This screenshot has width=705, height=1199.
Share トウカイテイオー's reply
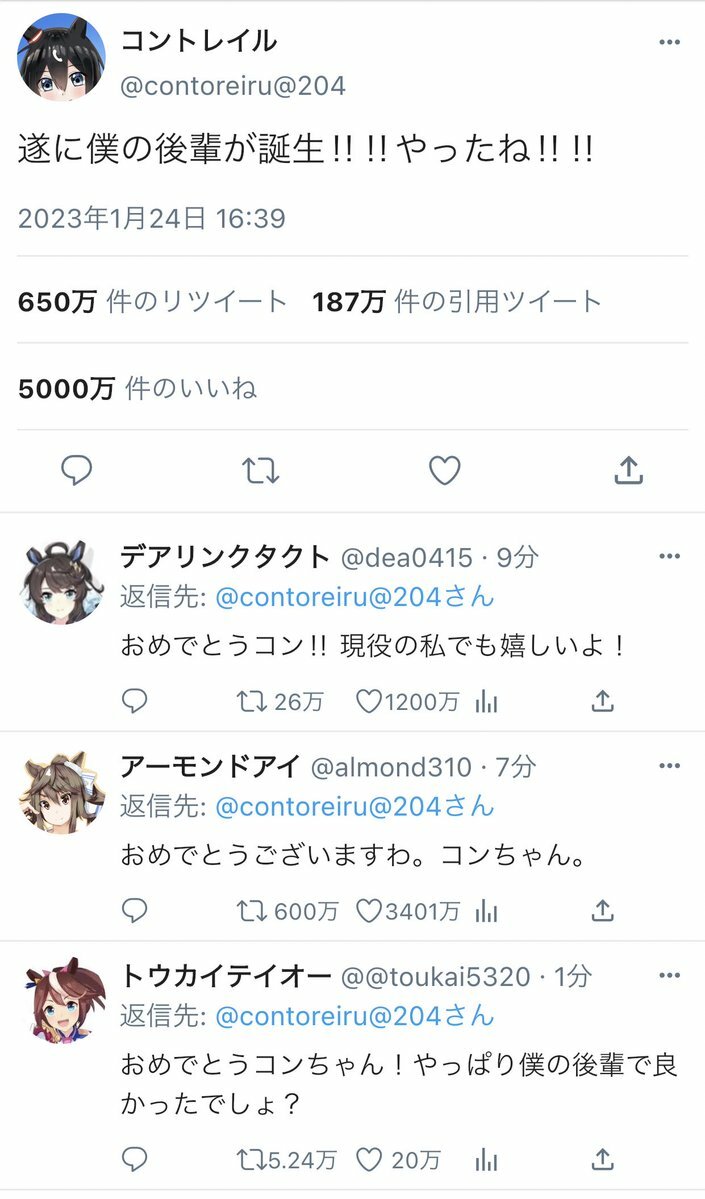[x=603, y=1160]
